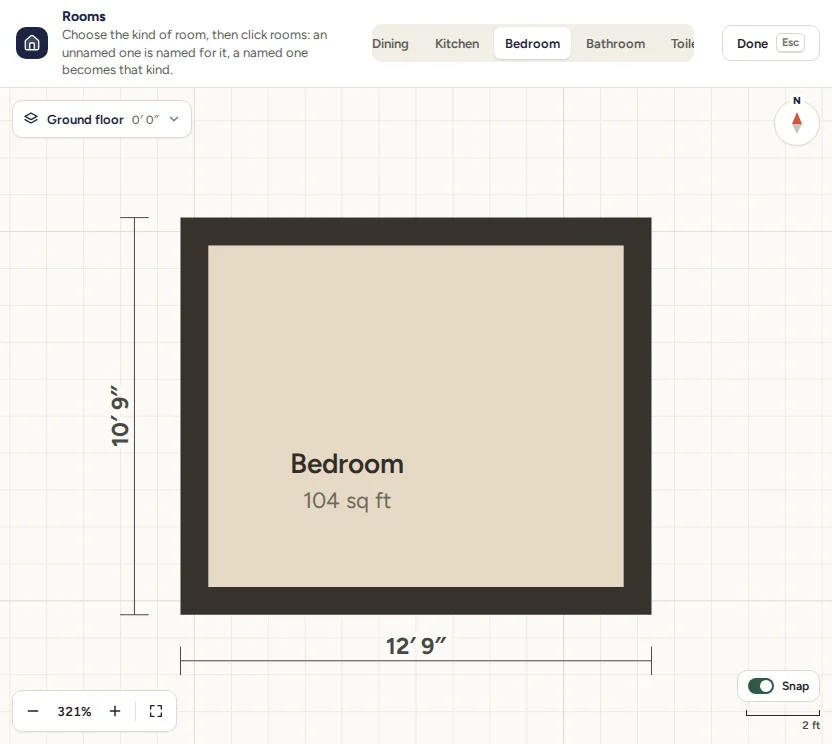Click the 10′ 9″ height dimension
The image size is (832, 744).
click(x=120, y=416)
